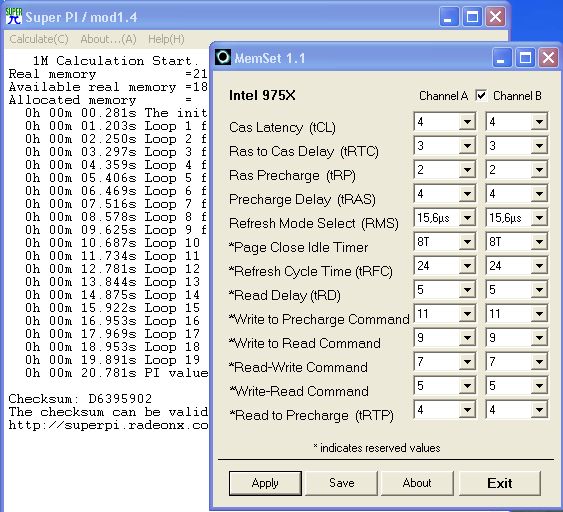Click the 'Loop 19' timing line
Image resolution: width=563 pixels, height=512 pixels.
point(112,360)
